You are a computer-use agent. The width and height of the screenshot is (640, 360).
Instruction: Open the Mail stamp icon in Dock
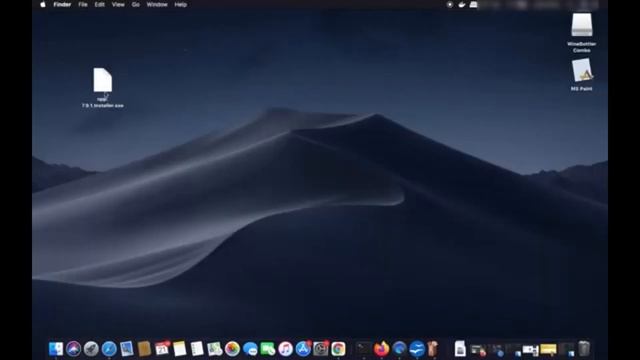(x=127, y=349)
